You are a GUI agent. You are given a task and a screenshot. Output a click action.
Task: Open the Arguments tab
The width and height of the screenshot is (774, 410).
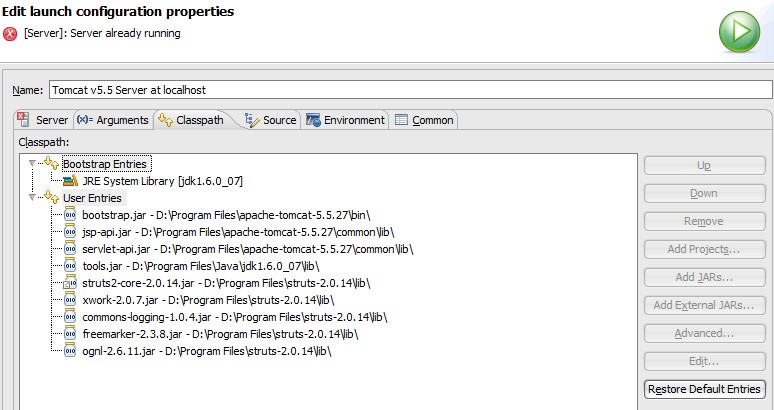pyautogui.click(x=113, y=120)
